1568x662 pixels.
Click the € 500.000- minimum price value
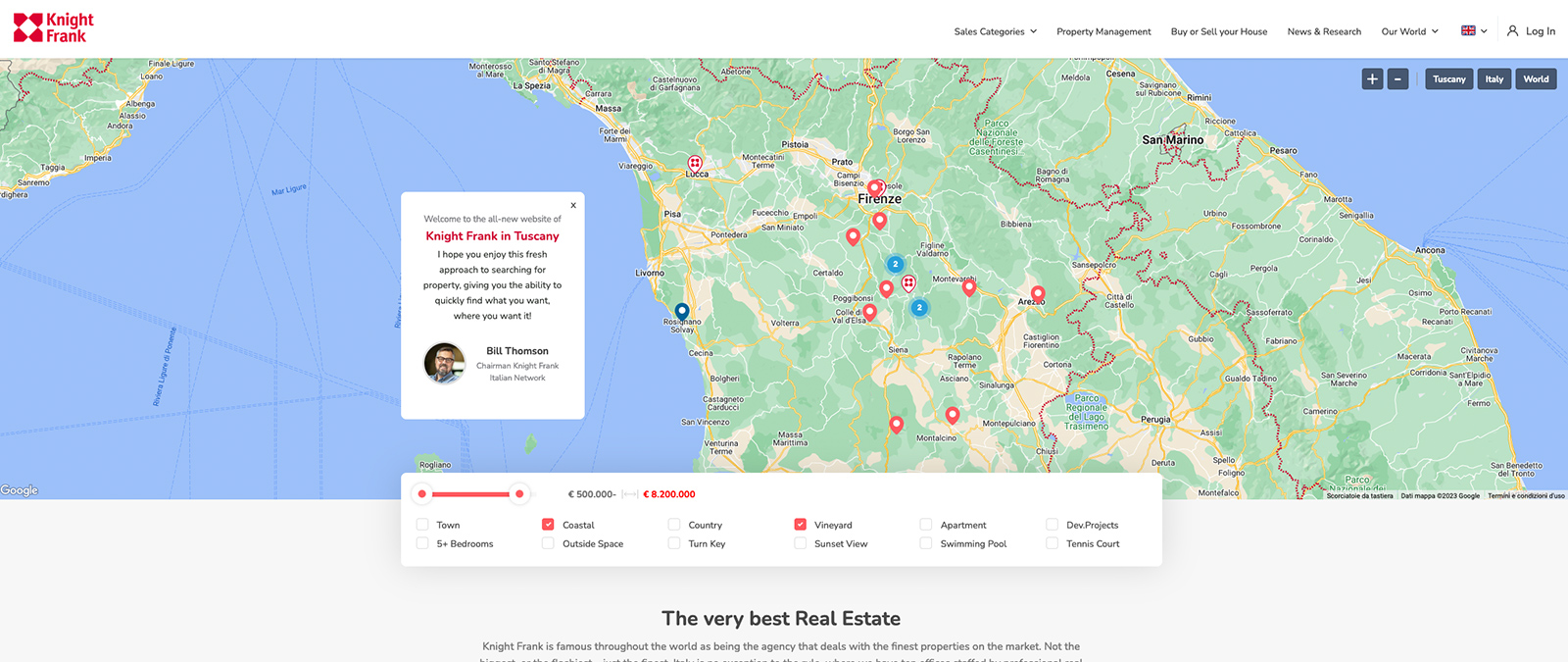[592, 494]
